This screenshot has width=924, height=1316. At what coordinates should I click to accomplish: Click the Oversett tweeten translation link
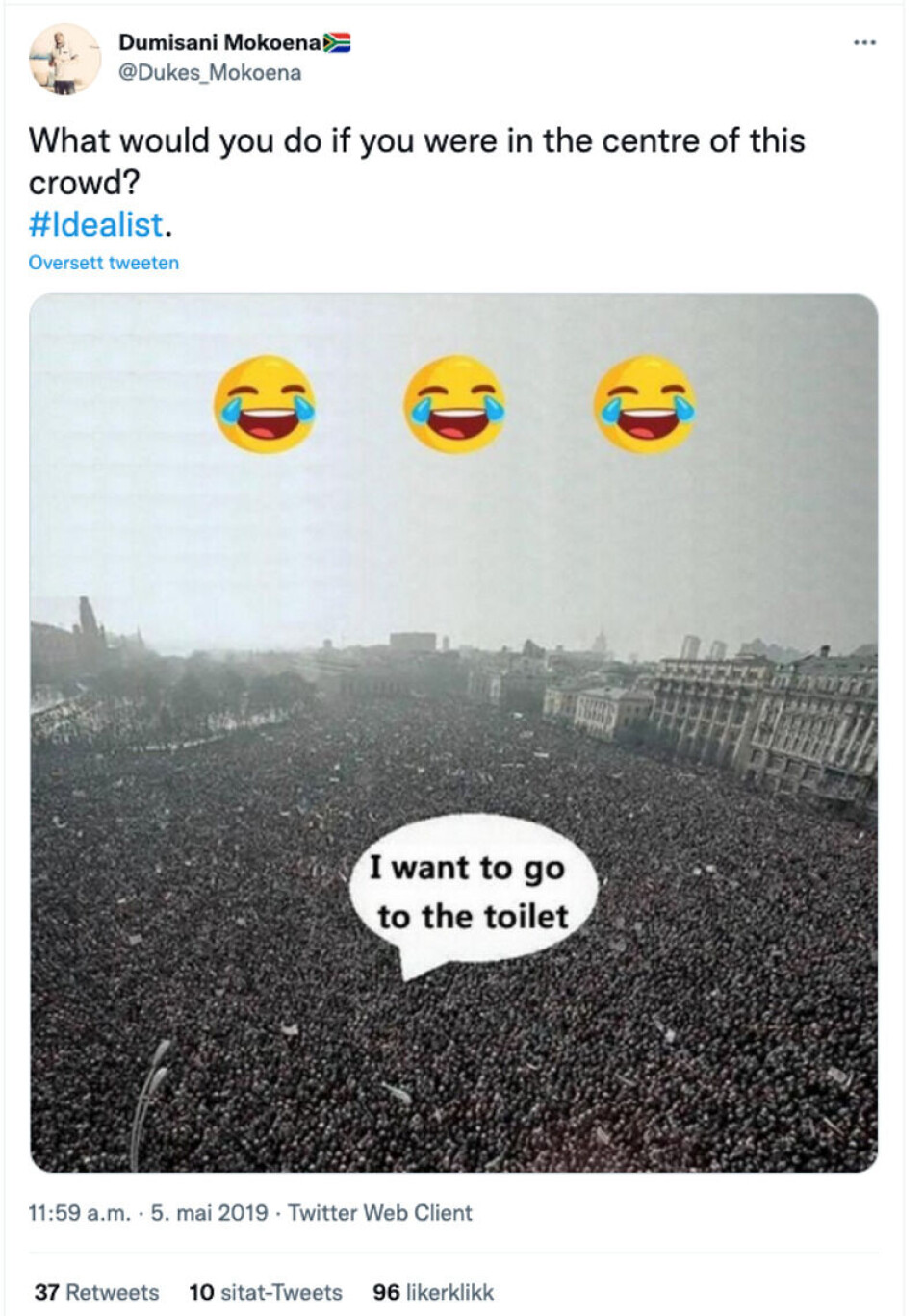pos(104,263)
